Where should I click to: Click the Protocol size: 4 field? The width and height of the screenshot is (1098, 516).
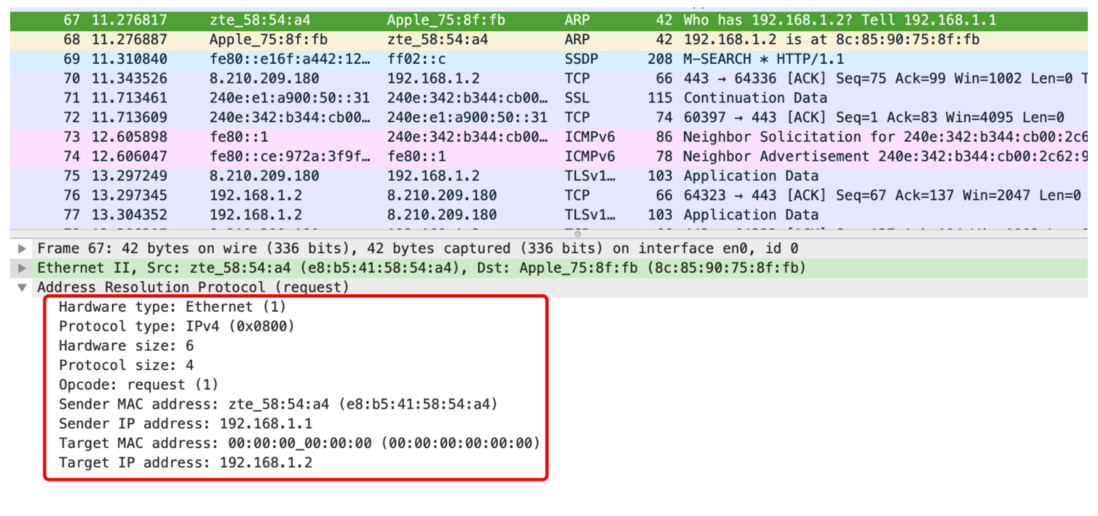point(126,365)
